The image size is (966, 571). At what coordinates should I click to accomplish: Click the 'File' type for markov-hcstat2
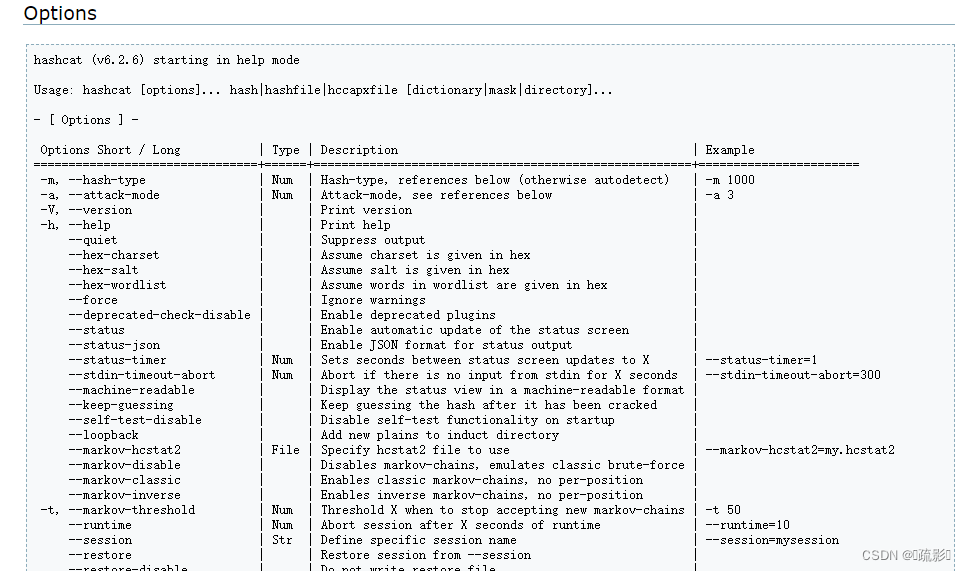[x=285, y=450]
